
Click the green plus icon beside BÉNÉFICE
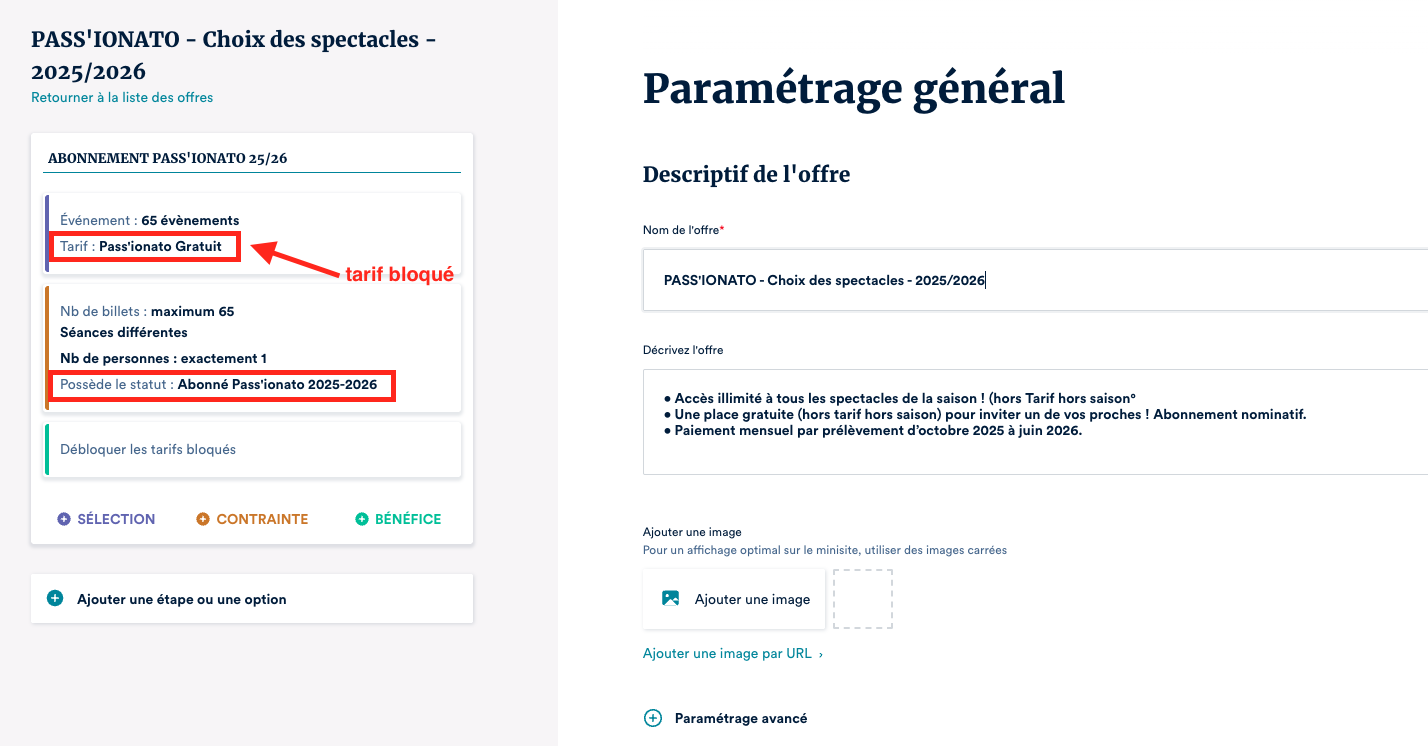coord(362,519)
